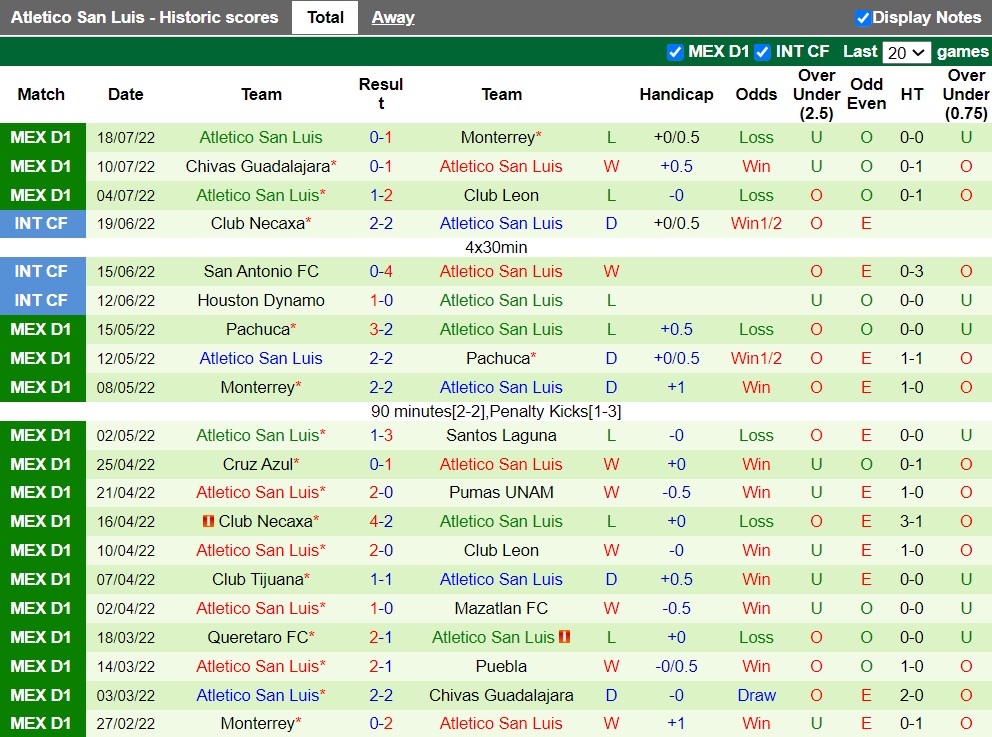Uncheck the INT CF league filter
This screenshot has height=737, width=992.
tap(762, 52)
